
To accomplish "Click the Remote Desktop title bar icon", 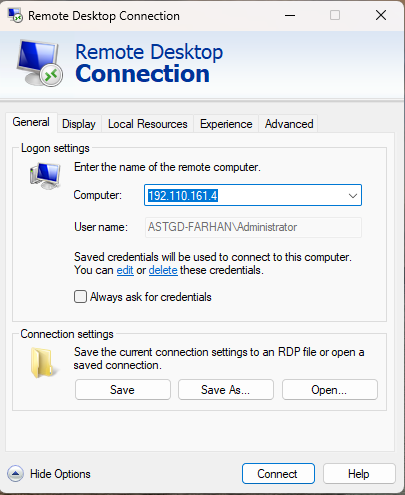I will [x=15, y=15].
